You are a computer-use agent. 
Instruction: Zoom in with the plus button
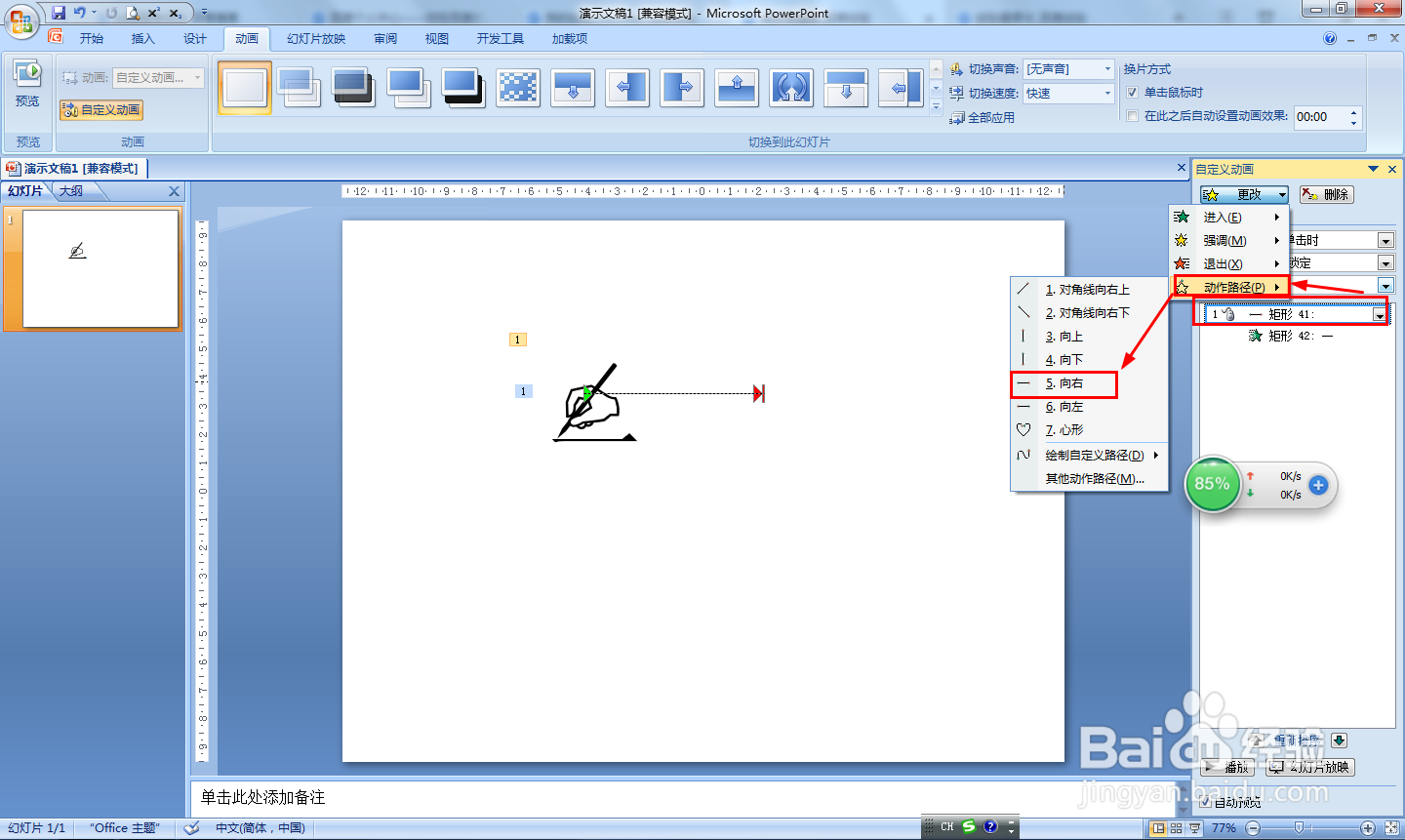click(1368, 828)
